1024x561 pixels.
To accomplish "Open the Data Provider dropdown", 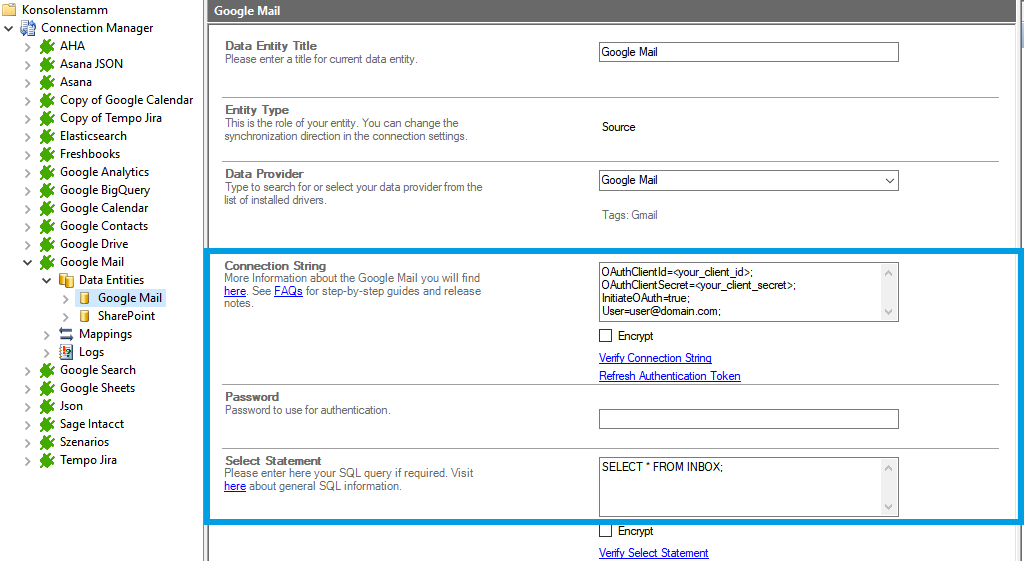I will click(x=889, y=180).
